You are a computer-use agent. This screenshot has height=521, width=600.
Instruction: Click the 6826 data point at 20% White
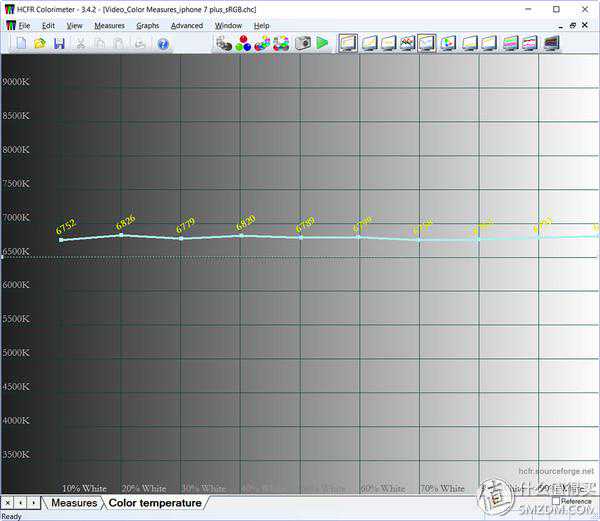[121, 235]
